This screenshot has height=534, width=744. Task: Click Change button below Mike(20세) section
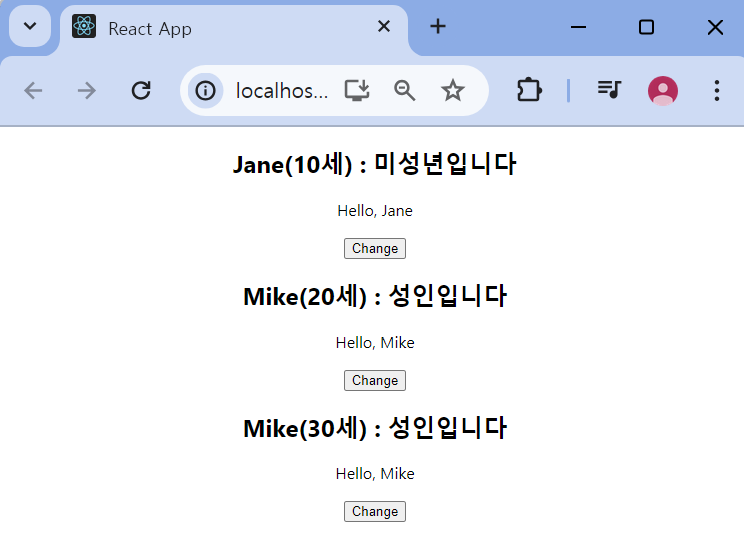[x=375, y=380]
